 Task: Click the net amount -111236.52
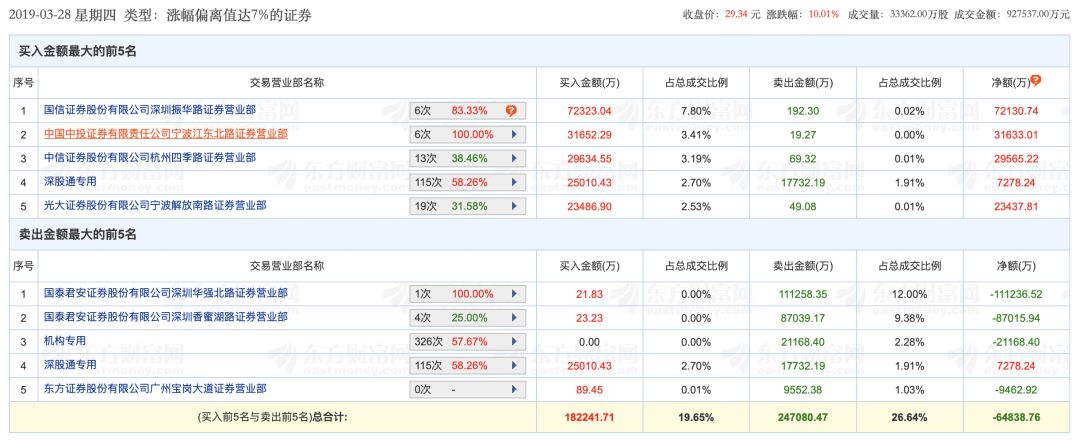[1016, 294]
